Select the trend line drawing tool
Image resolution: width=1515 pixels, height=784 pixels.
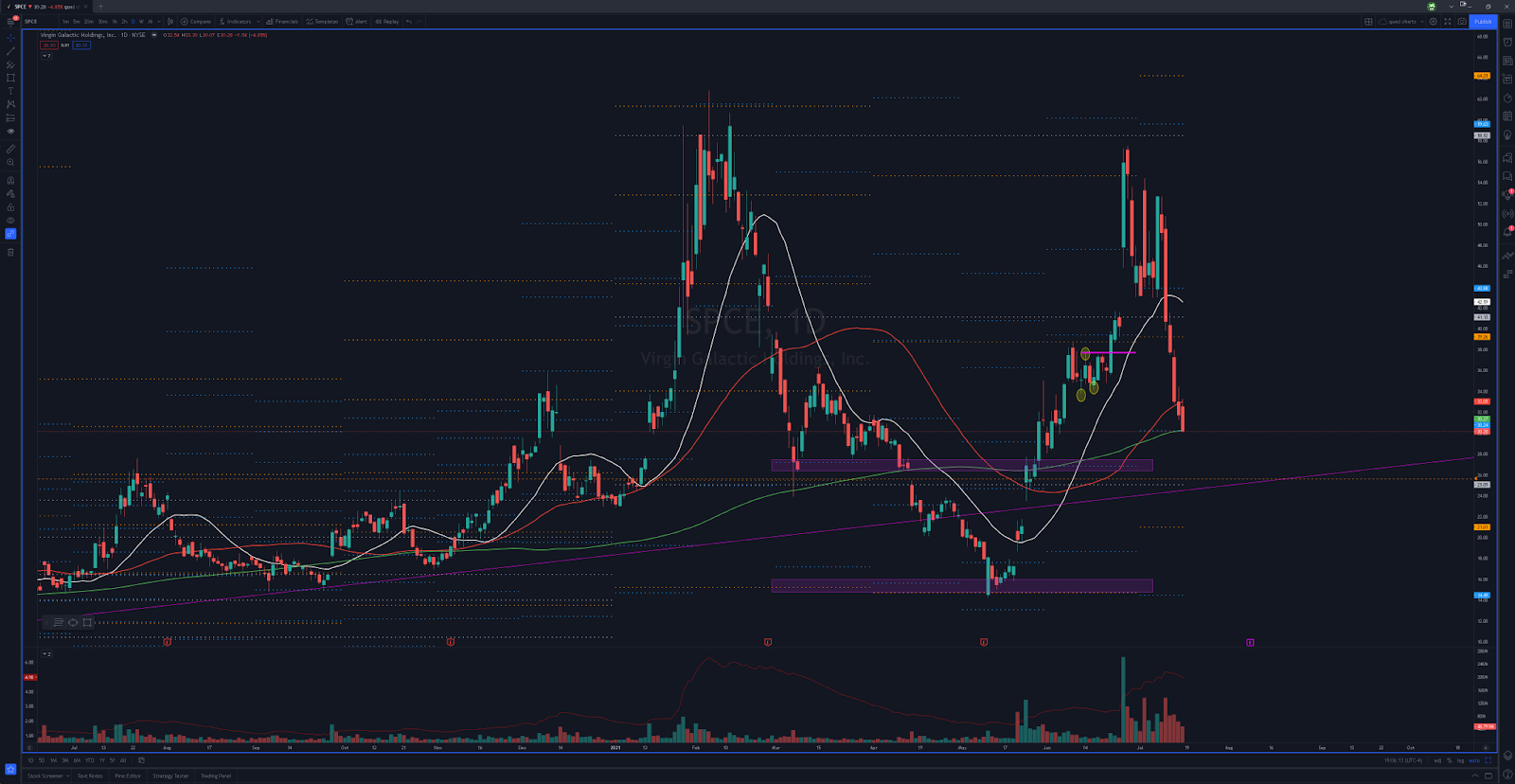click(10, 52)
